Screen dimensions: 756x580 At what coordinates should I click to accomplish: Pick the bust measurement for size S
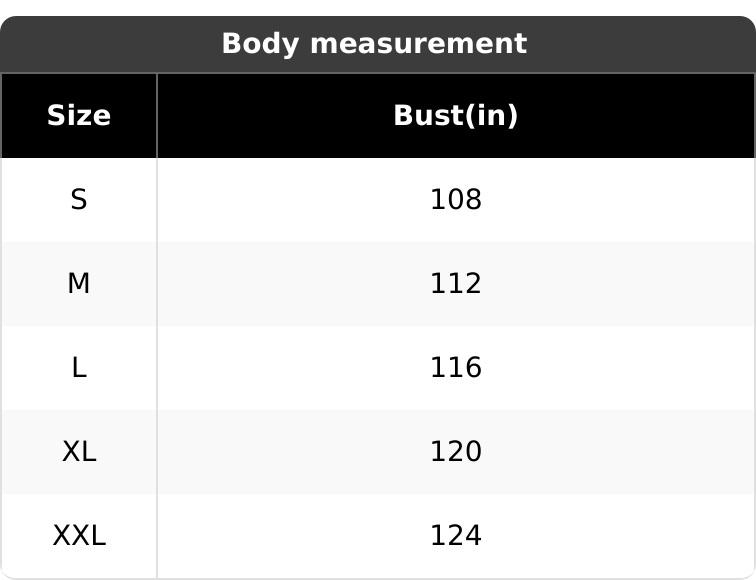click(455, 200)
